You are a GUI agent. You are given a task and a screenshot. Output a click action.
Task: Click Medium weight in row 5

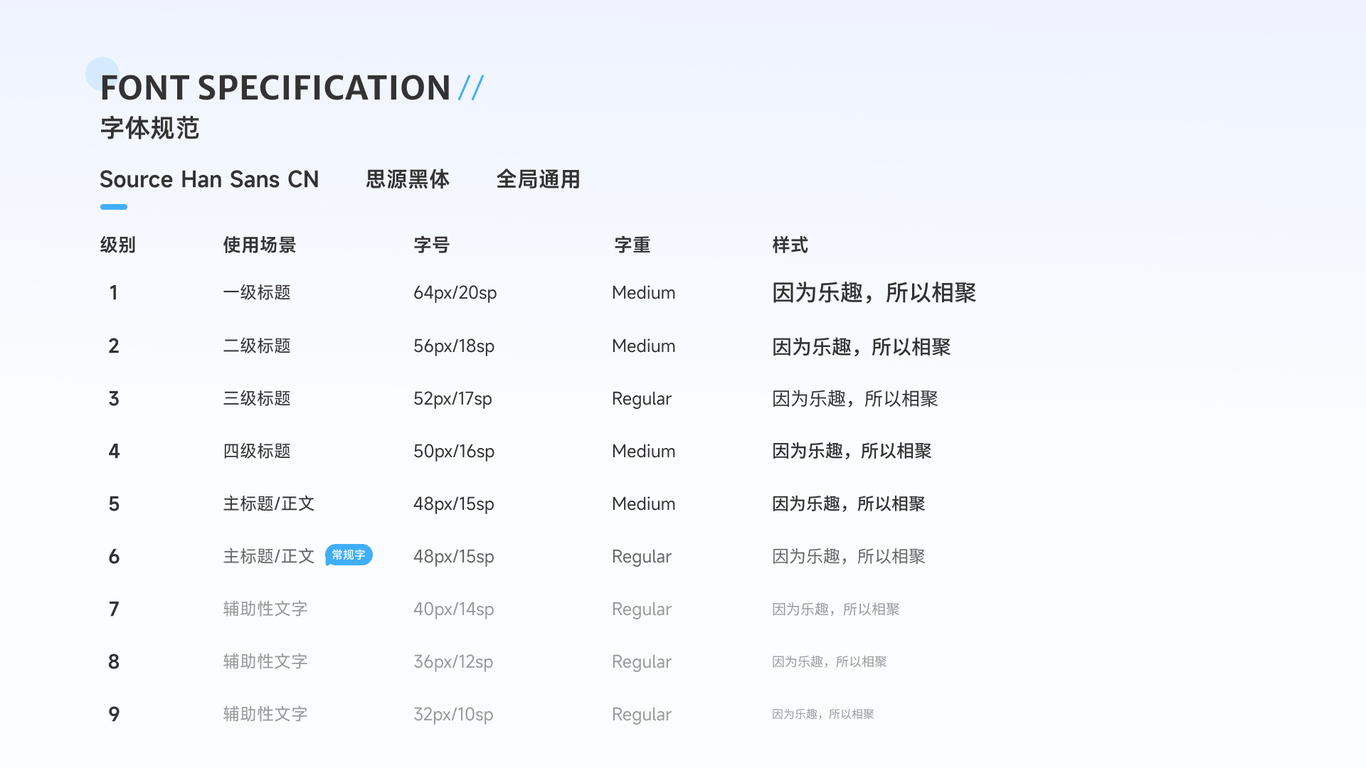[x=644, y=504]
